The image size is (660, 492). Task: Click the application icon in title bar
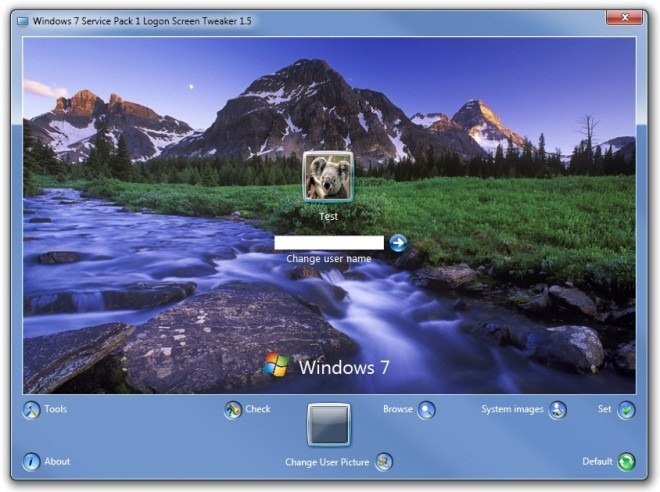(23, 21)
